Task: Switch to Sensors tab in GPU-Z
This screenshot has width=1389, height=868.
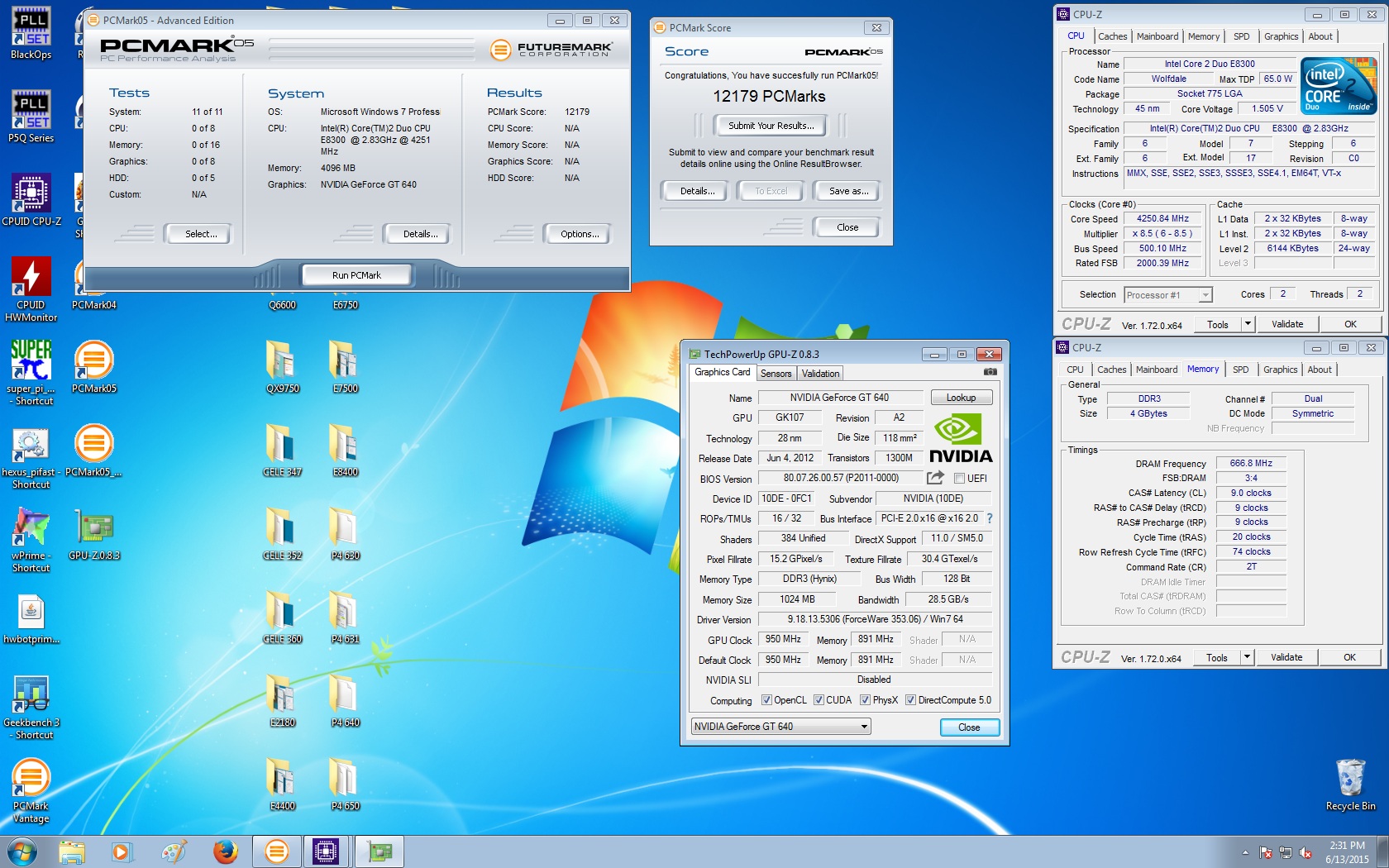Action: (776, 374)
